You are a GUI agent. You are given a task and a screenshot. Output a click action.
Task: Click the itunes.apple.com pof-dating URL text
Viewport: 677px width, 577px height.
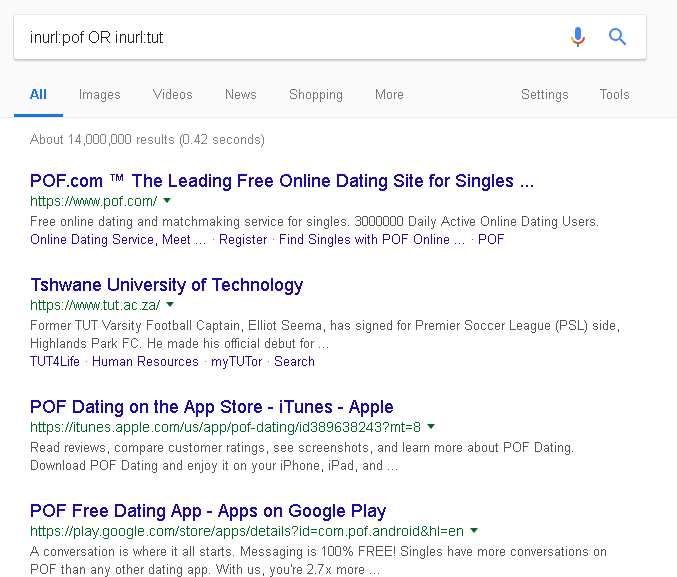tap(225, 427)
